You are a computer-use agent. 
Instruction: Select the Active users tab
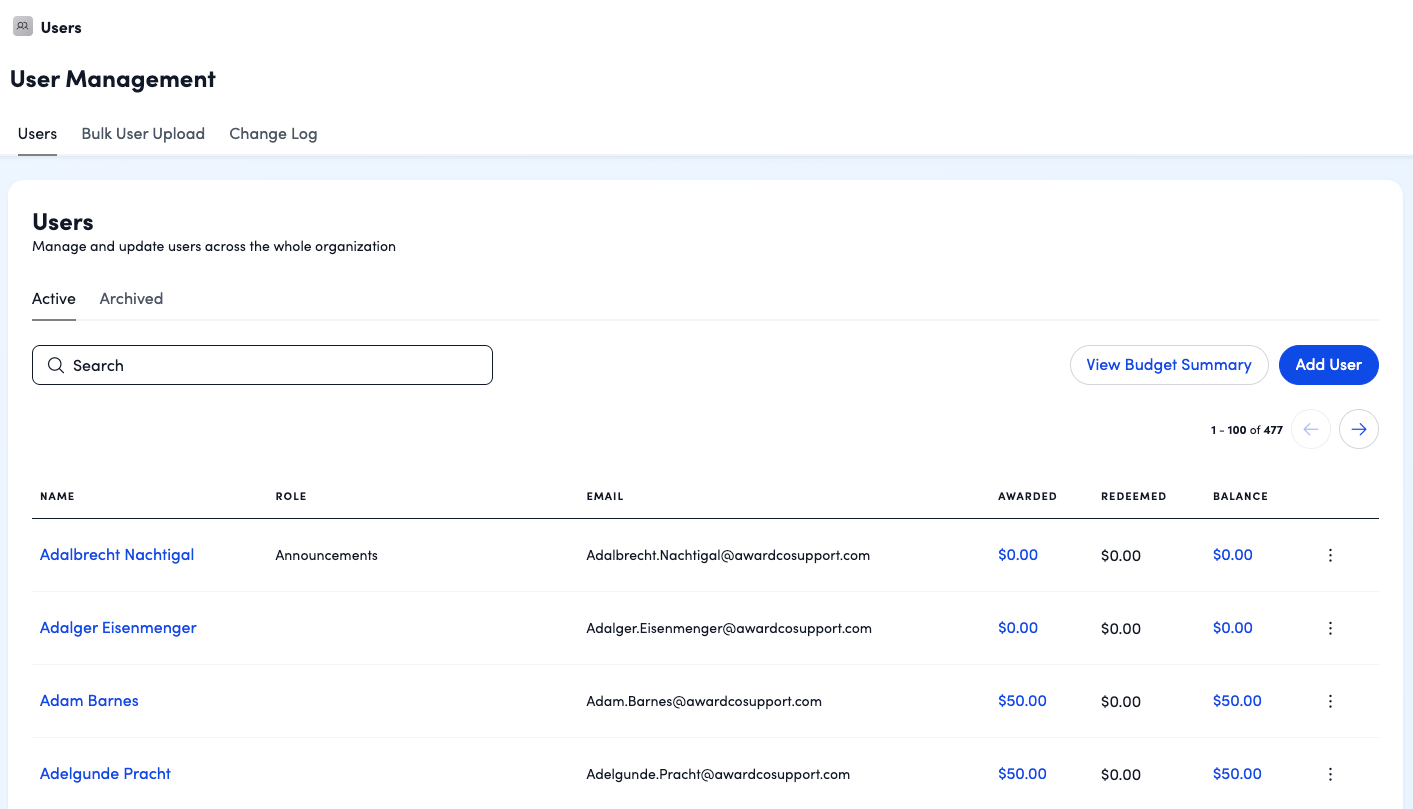pyautogui.click(x=54, y=299)
